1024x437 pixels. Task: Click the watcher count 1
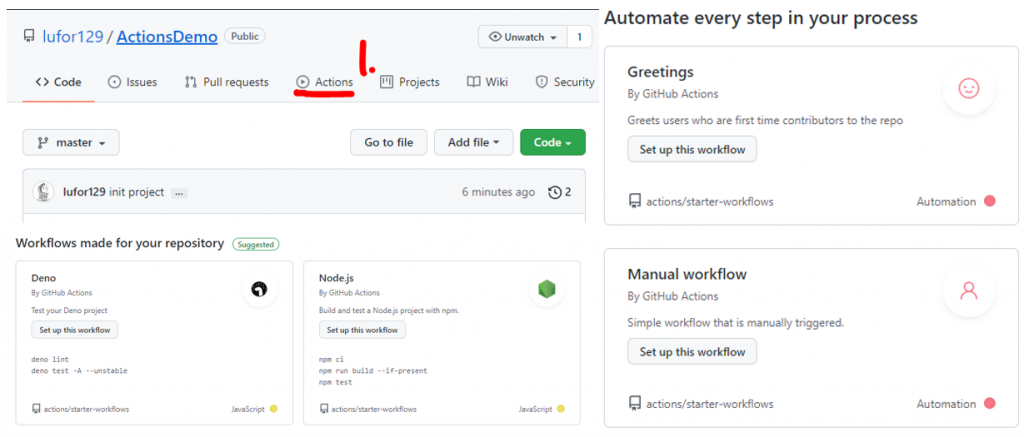[579, 37]
